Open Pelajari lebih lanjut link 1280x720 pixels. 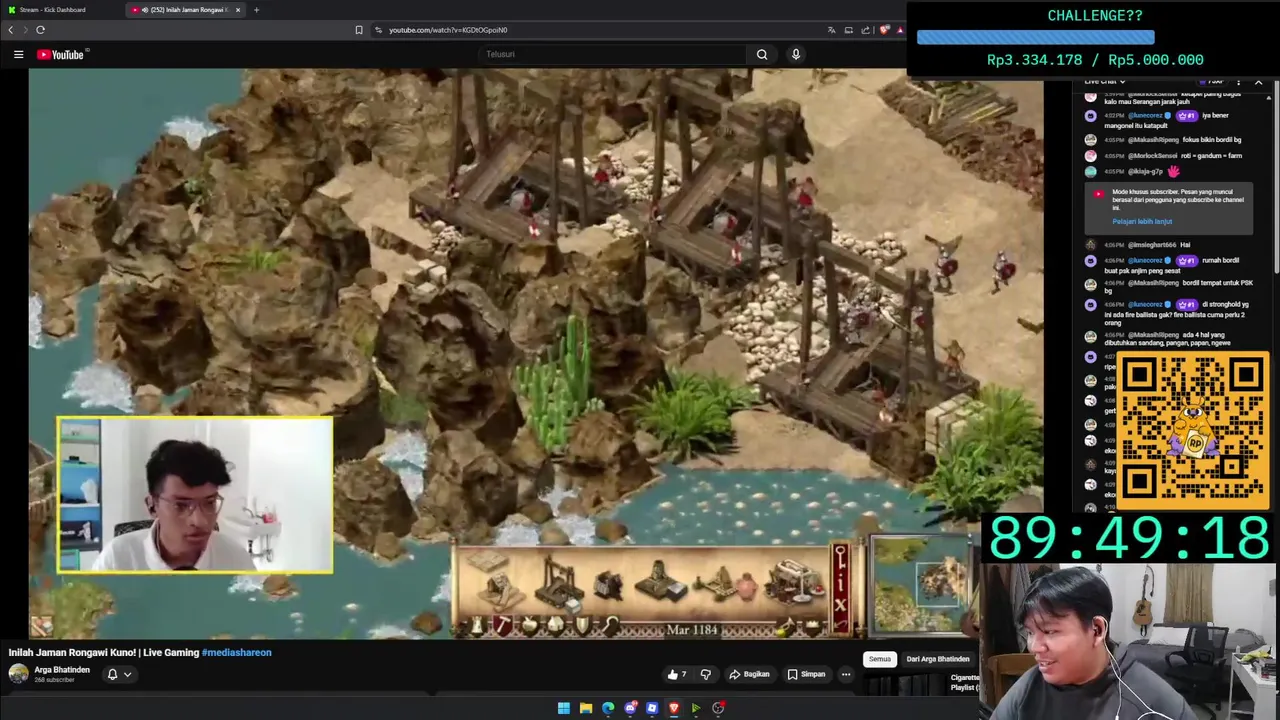tap(1142, 221)
